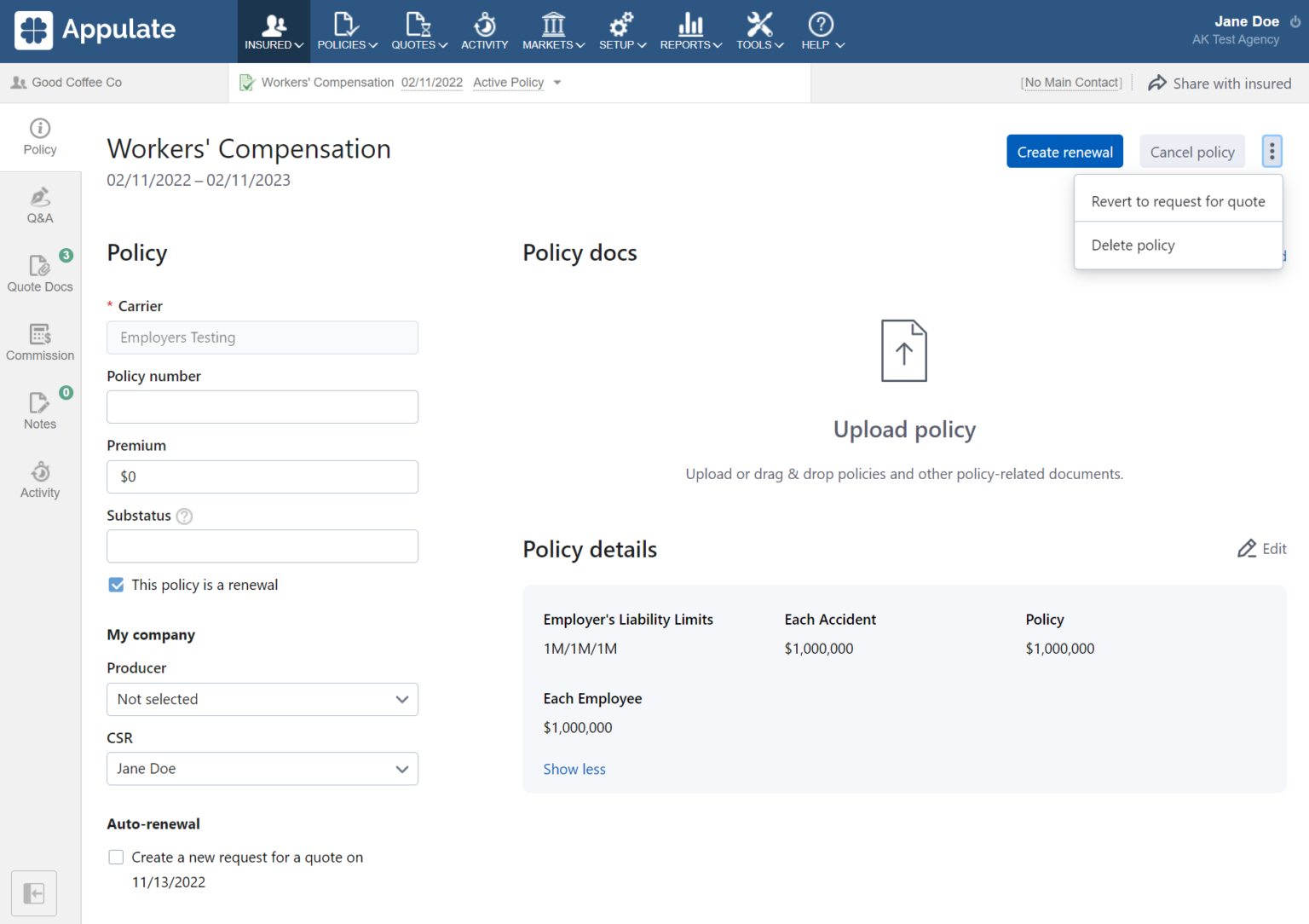Collapse the sidebar panel
This screenshot has width=1309, height=924.
(34, 893)
